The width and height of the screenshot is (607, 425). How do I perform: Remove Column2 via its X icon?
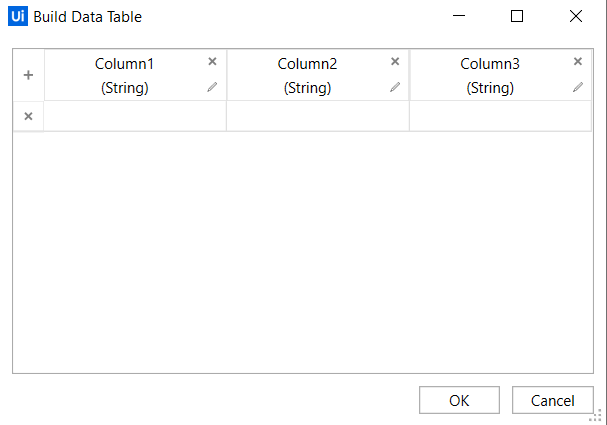(395, 61)
